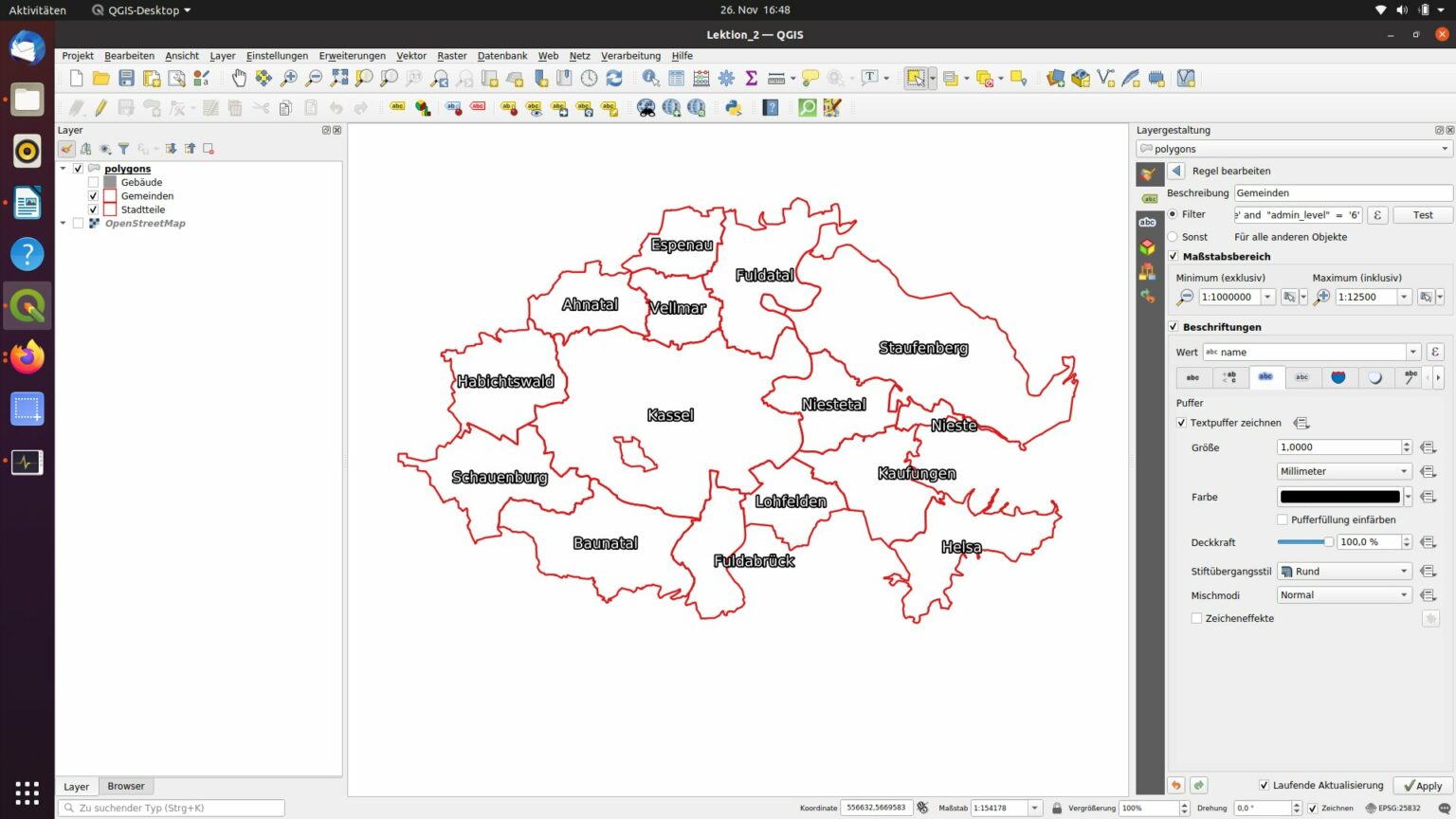Screen dimensions: 1456x819
Task: Open the Field Calculator icon
Action: pos(701,78)
